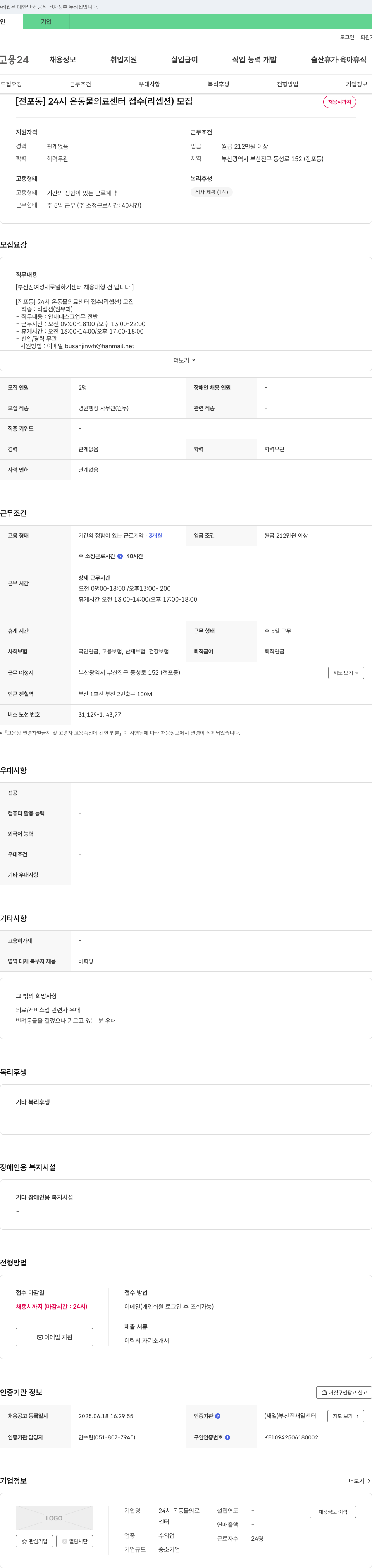Screen dimensions: 372x1568
Task: Expand the 지도 보기 map dropdown
Action: tap(346, 672)
